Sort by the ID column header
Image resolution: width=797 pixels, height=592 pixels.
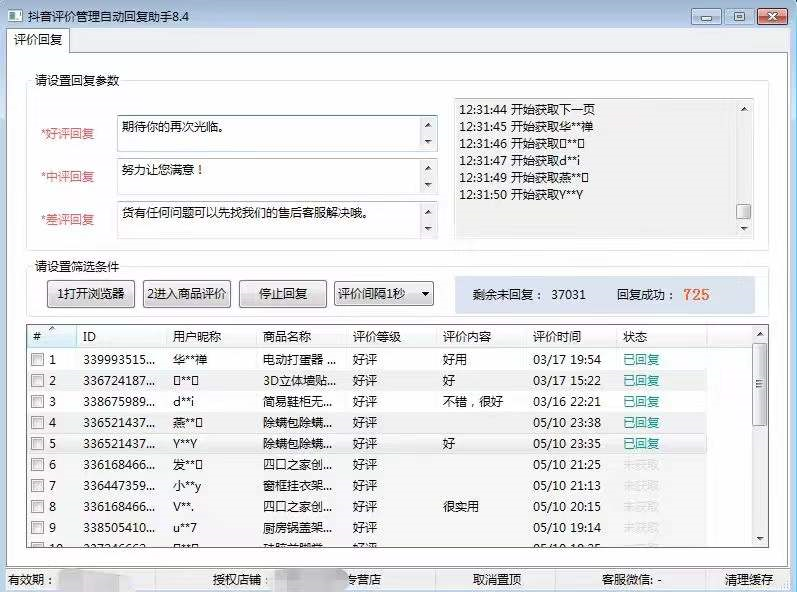coord(121,336)
